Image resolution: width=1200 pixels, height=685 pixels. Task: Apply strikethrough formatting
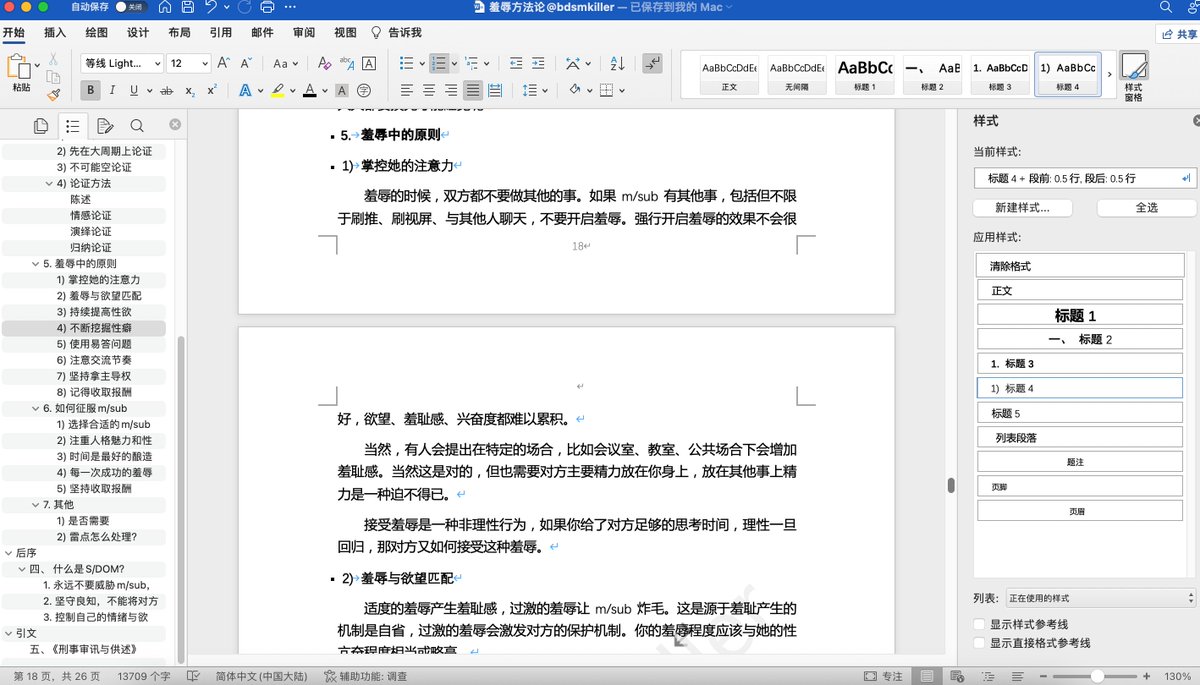pyautogui.click(x=165, y=90)
